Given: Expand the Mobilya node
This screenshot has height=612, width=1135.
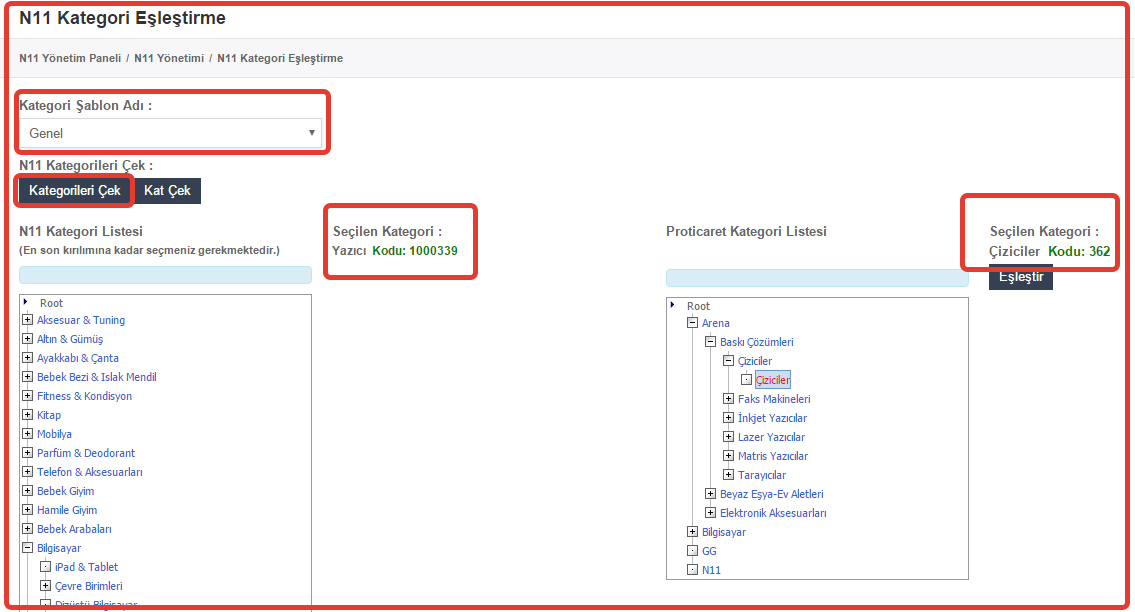Looking at the screenshot, I should [28, 434].
